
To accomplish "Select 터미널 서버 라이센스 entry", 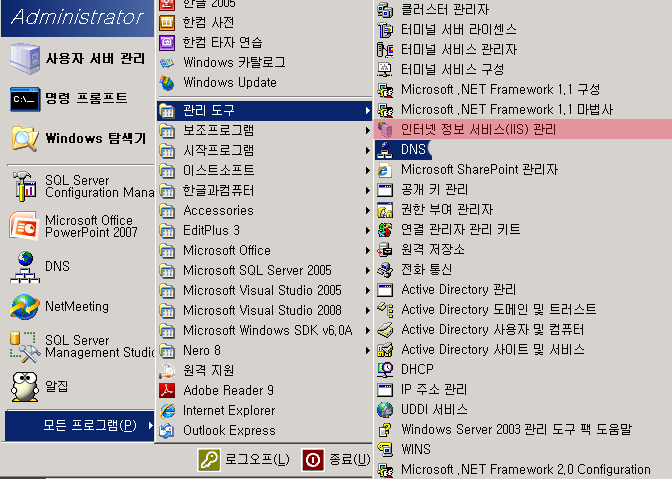I will tap(523, 30).
